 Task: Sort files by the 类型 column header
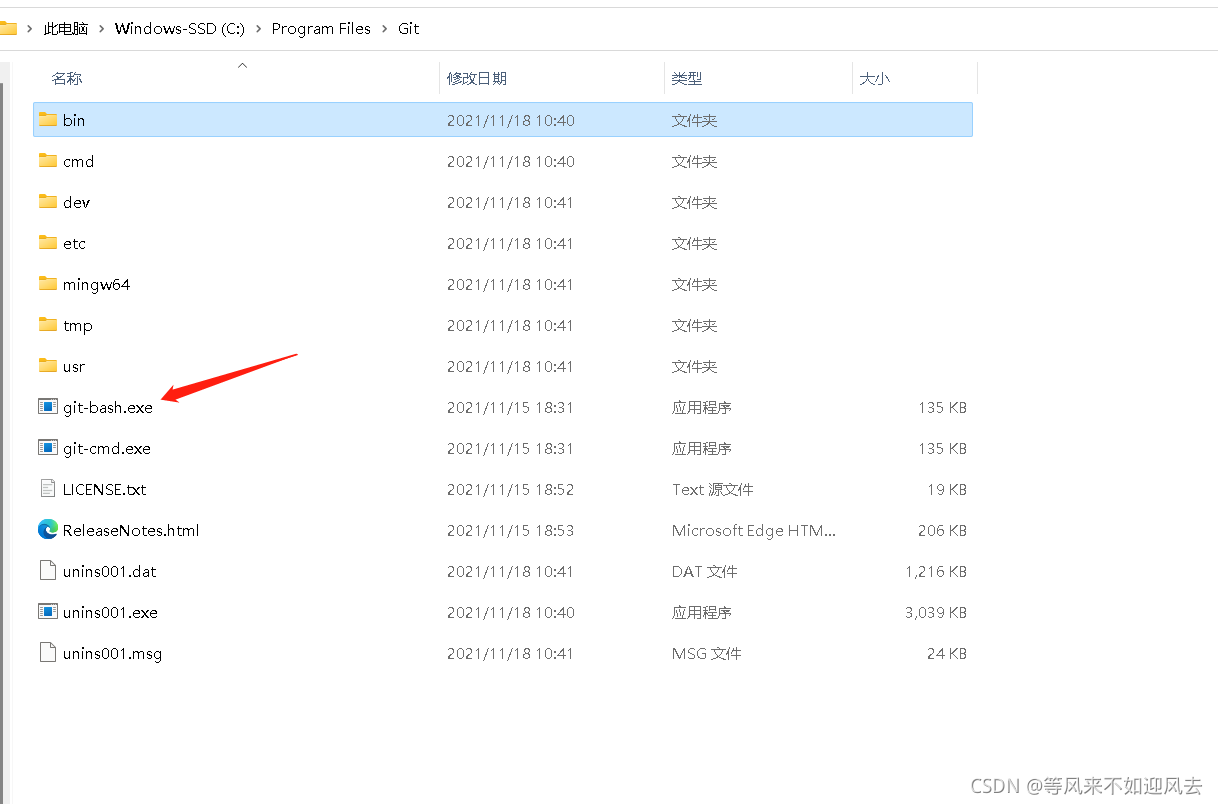point(687,78)
